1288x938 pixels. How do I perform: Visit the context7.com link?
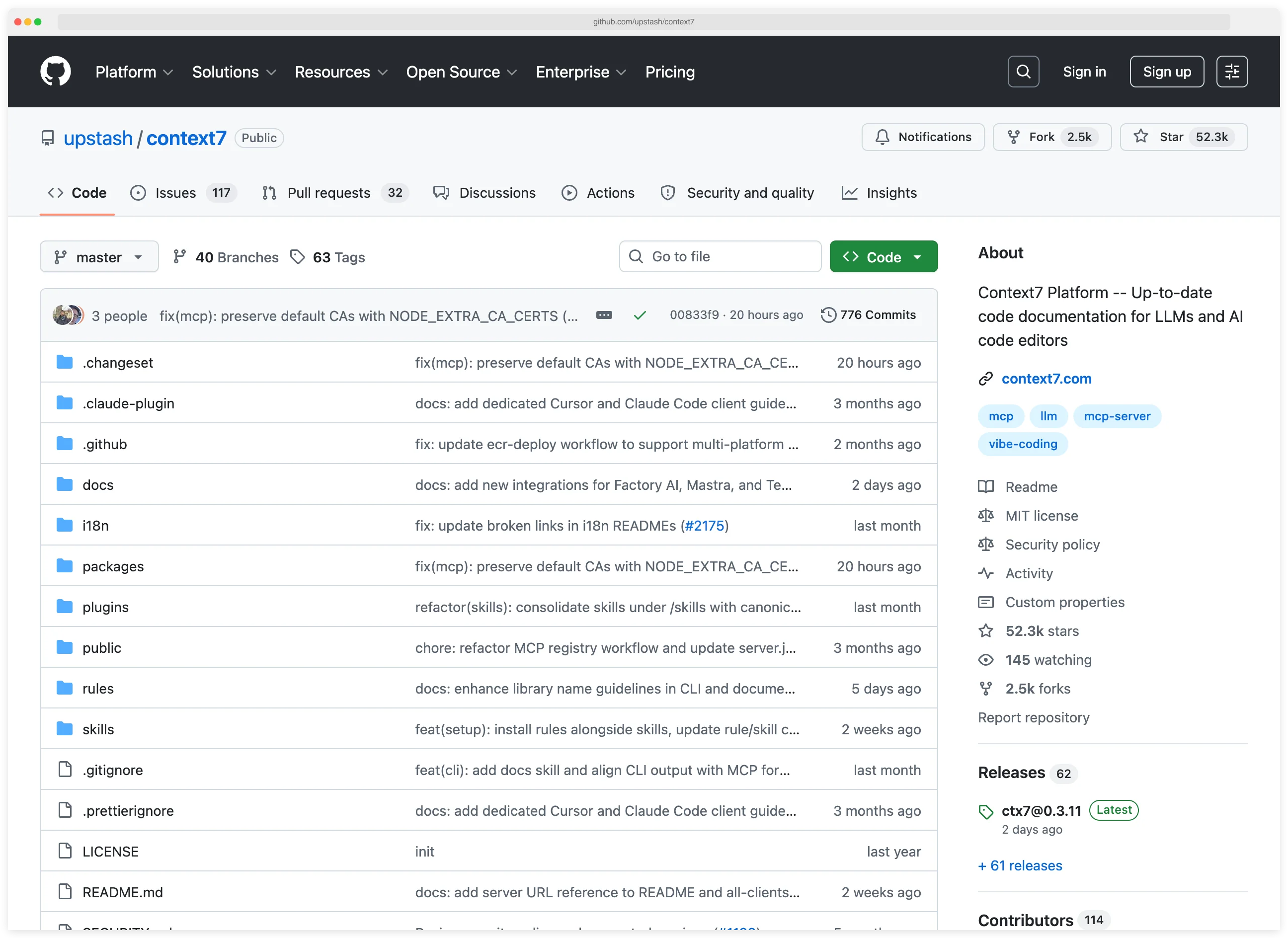[1046, 379]
